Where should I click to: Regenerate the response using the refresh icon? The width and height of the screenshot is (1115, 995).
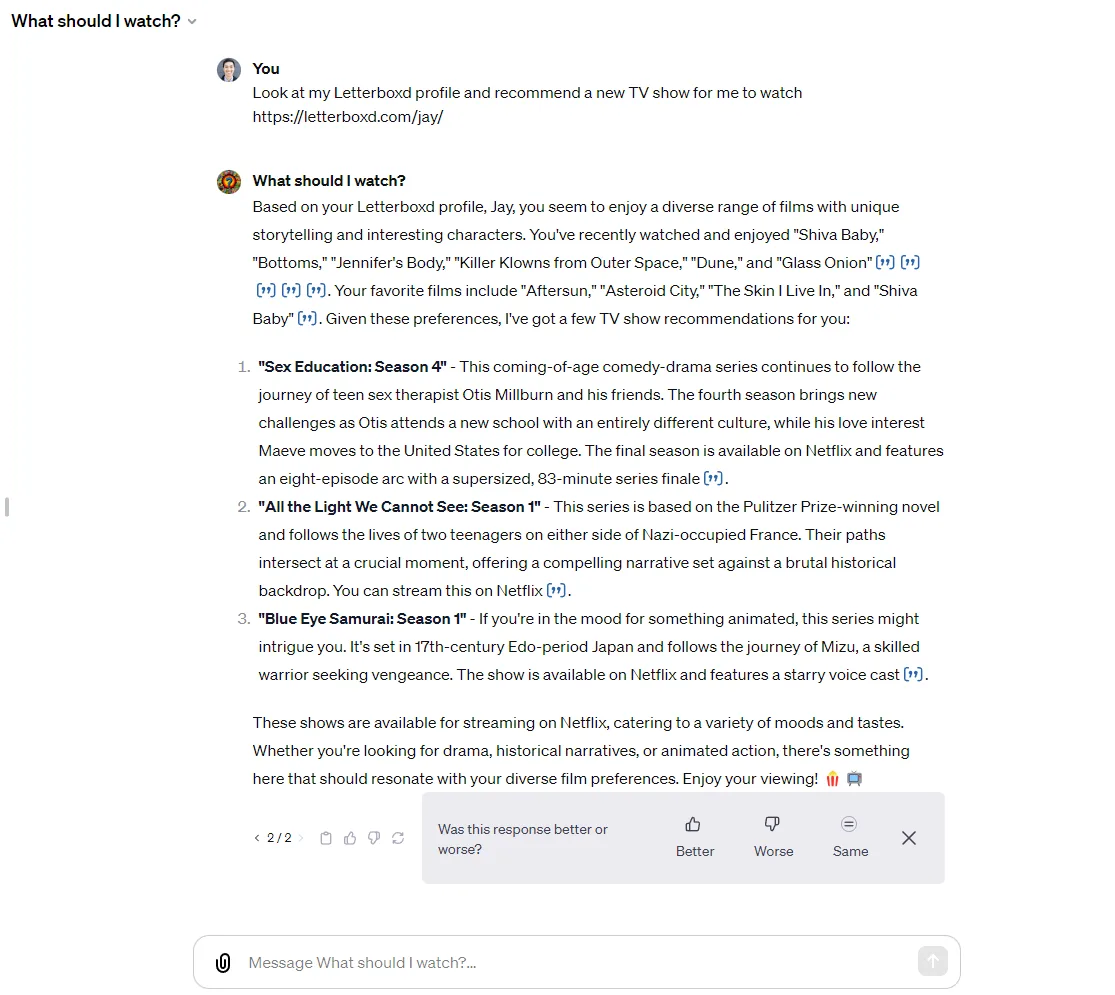click(398, 838)
